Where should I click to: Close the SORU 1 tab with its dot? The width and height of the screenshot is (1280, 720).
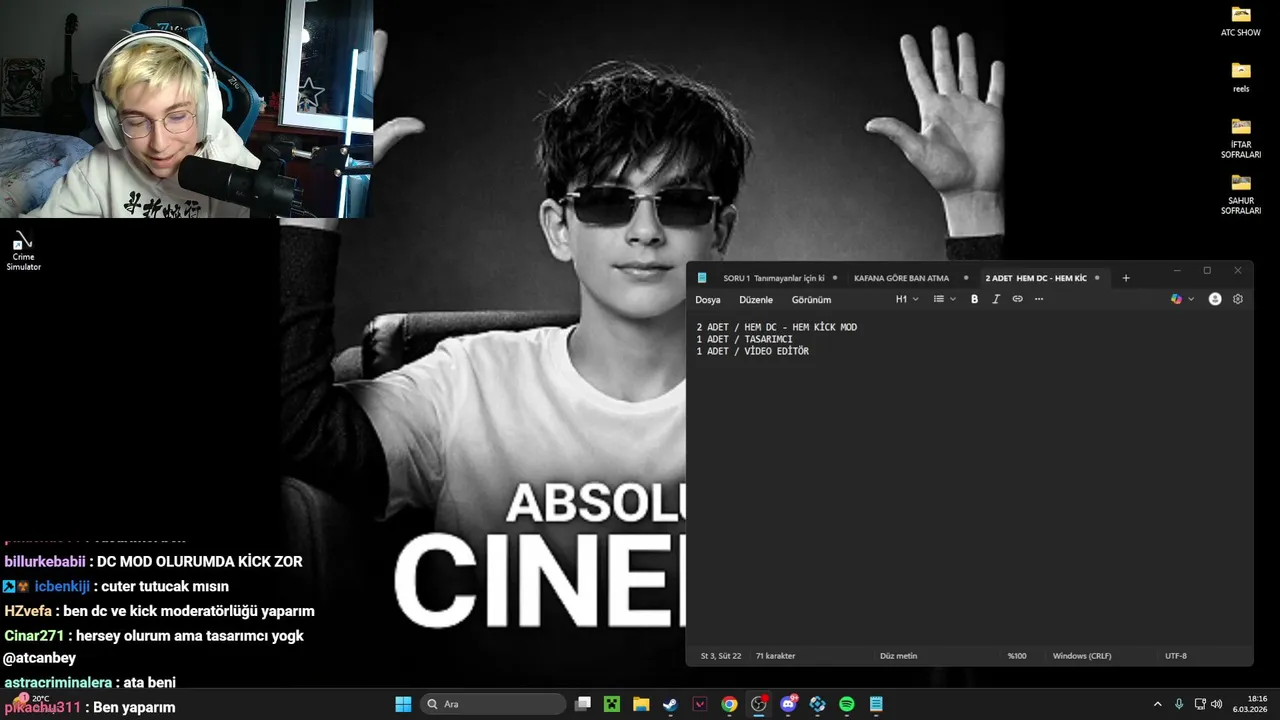pos(835,278)
